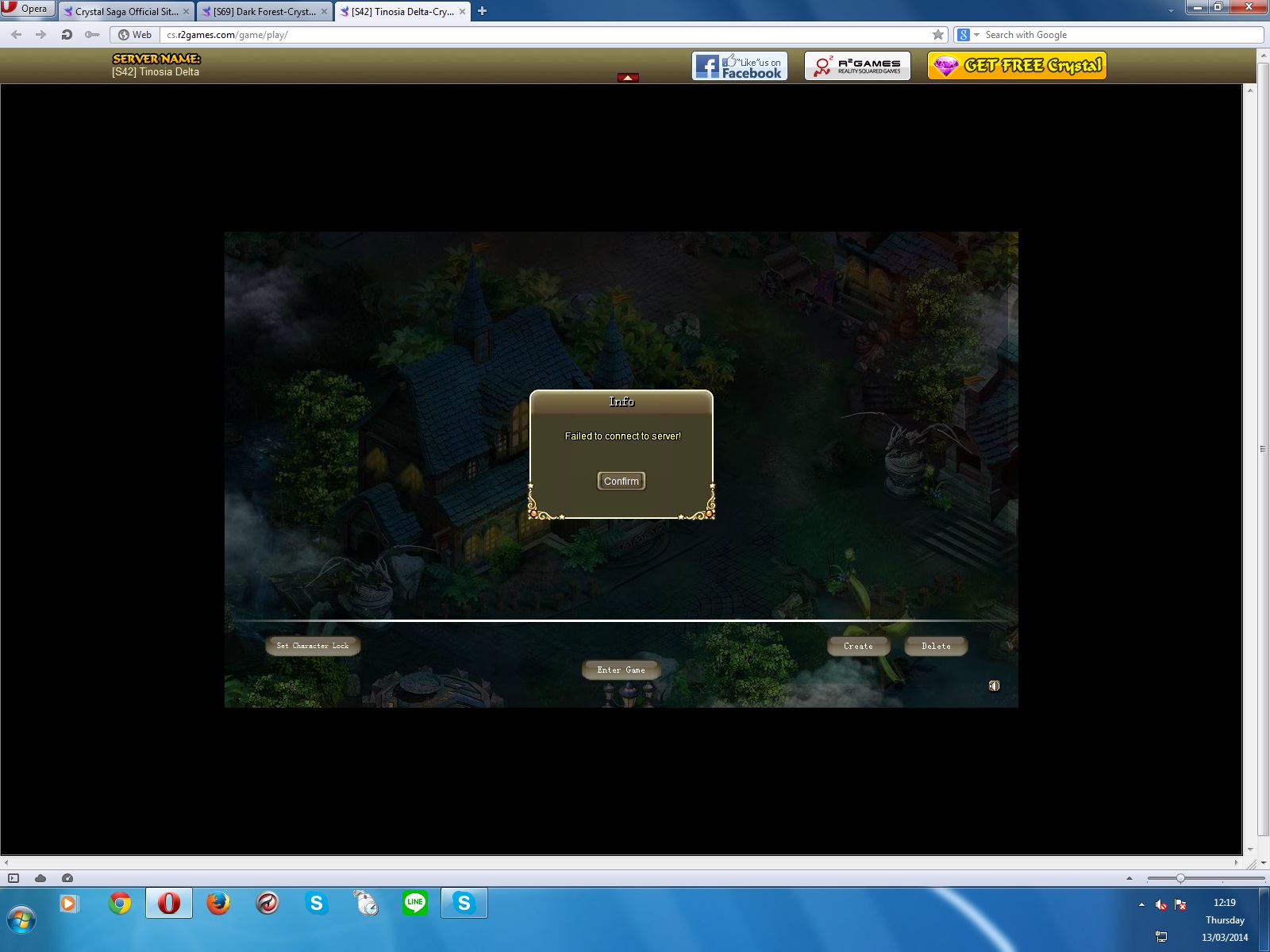1270x952 pixels.
Task: Click the R2Games logo banner
Action: click(857, 66)
